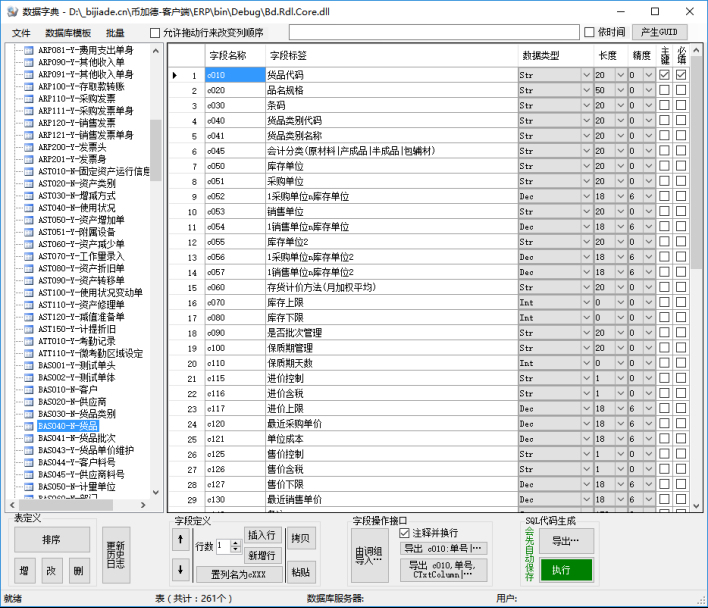Image resolution: width=708 pixels, height=608 pixels.
Task: Click 由词组导入… button
Action: [369, 555]
